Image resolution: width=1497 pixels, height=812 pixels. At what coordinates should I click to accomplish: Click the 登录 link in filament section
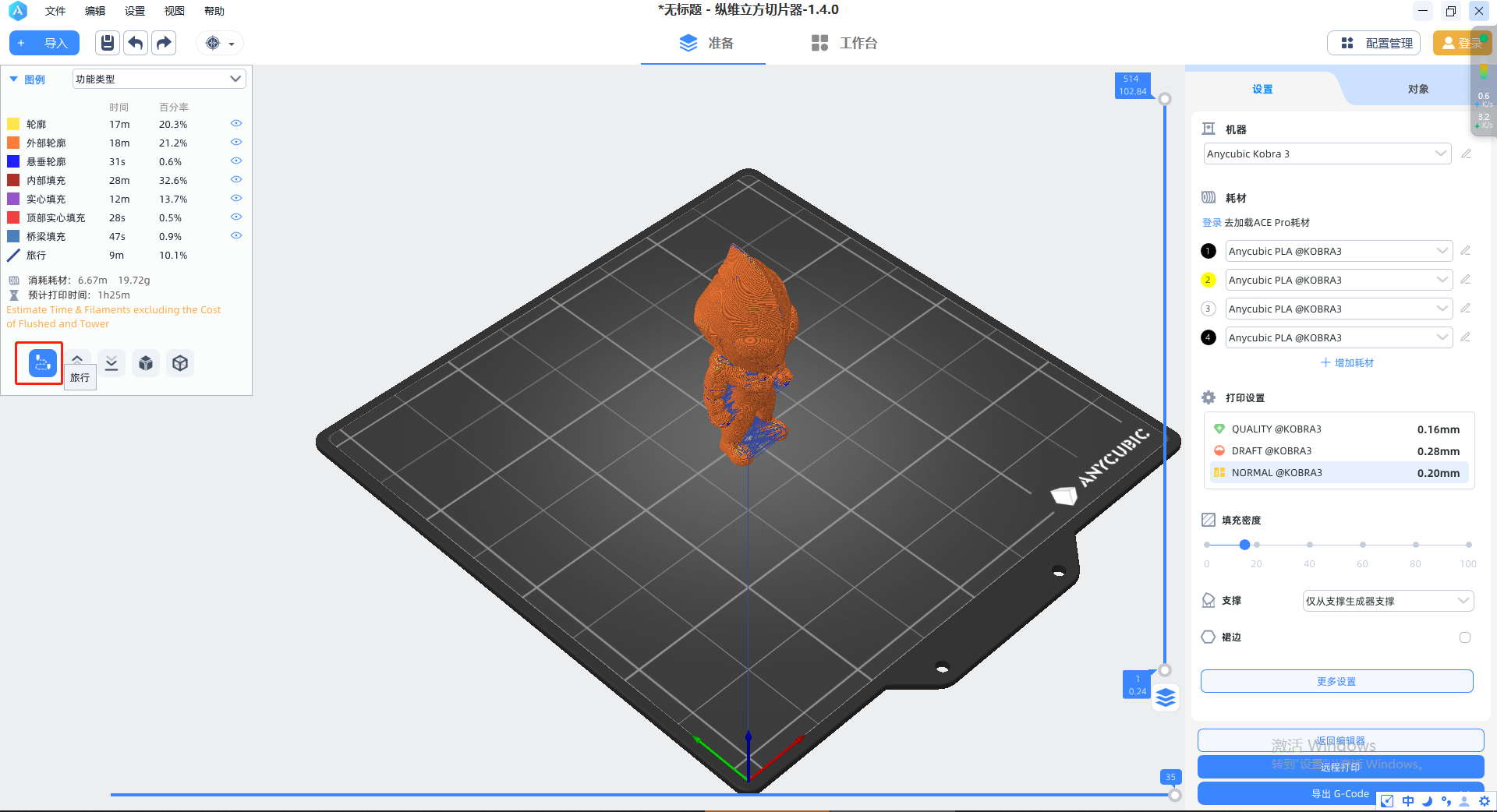1212,223
